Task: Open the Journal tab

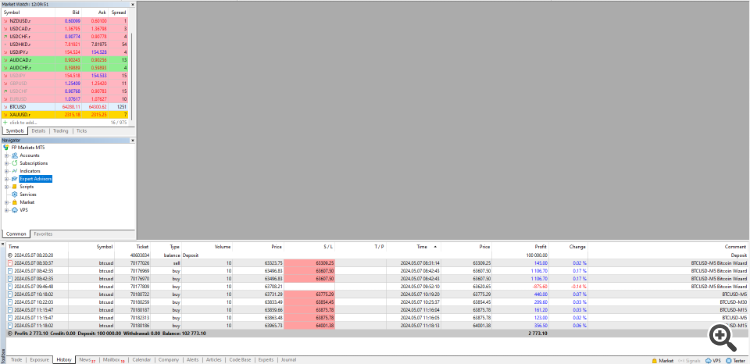Action: click(x=288, y=360)
